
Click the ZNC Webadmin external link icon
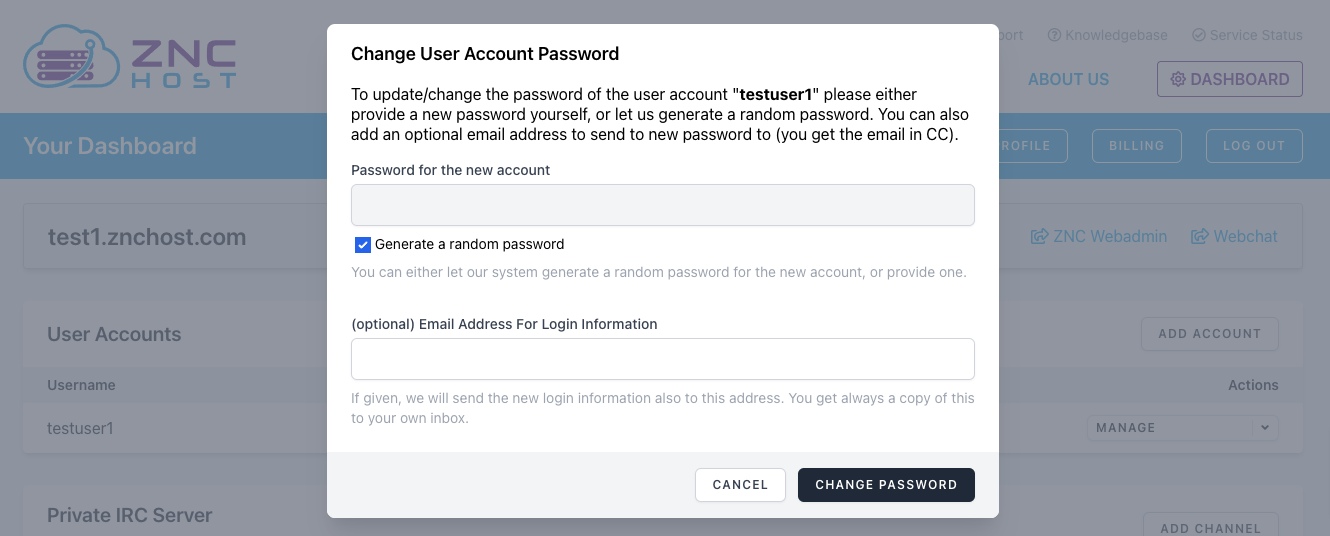tap(1039, 237)
